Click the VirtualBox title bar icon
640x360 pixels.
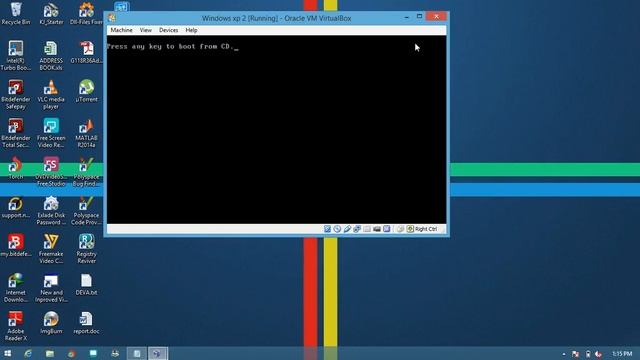click(x=112, y=18)
